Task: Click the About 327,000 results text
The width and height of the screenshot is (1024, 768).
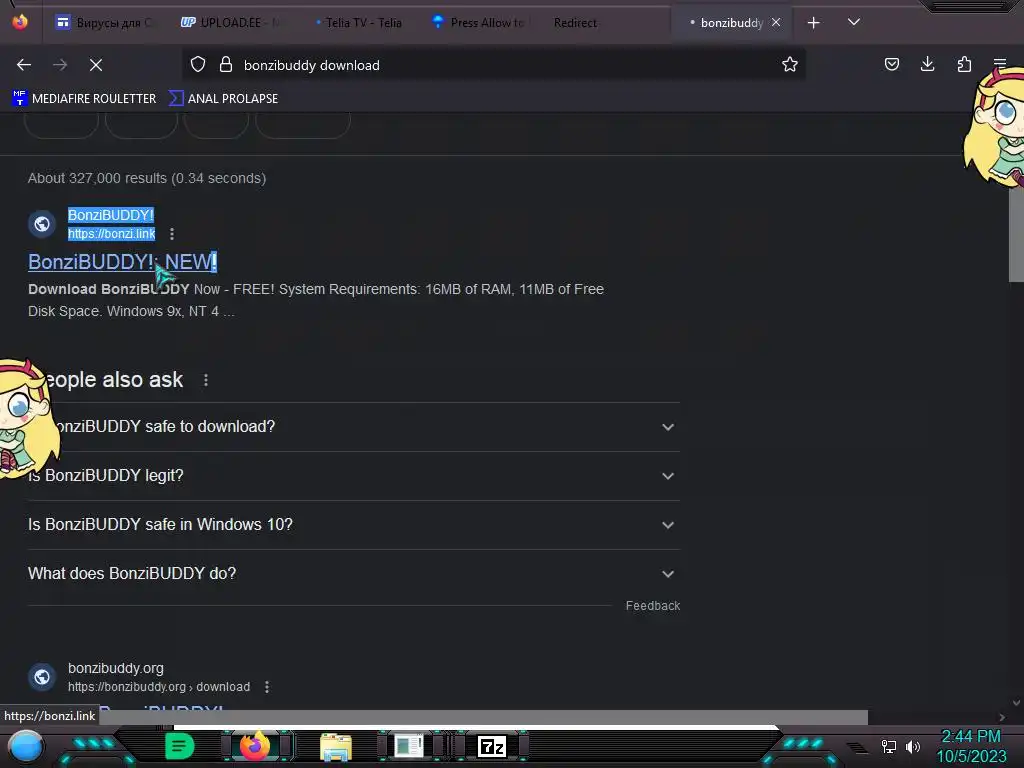Action: (x=147, y=178)
